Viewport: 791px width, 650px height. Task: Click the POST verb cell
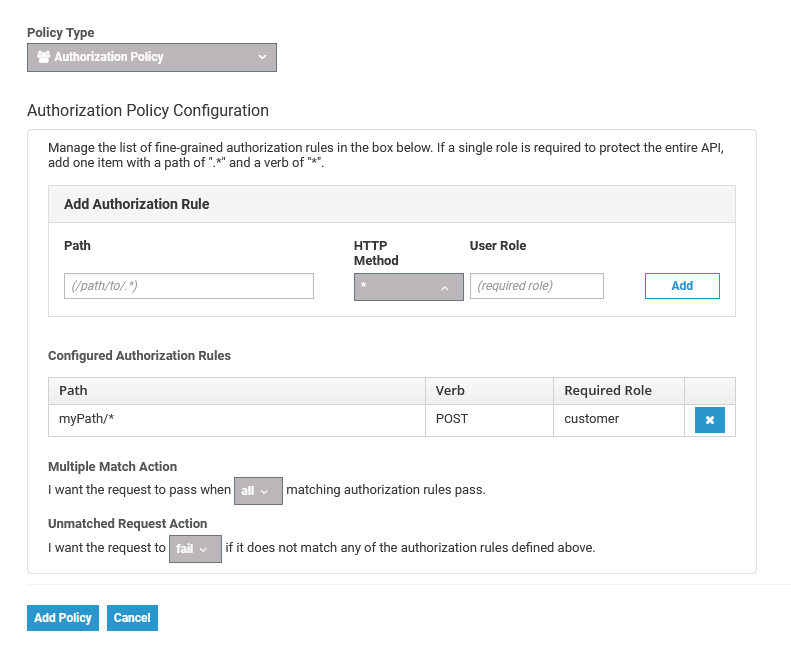452,419
